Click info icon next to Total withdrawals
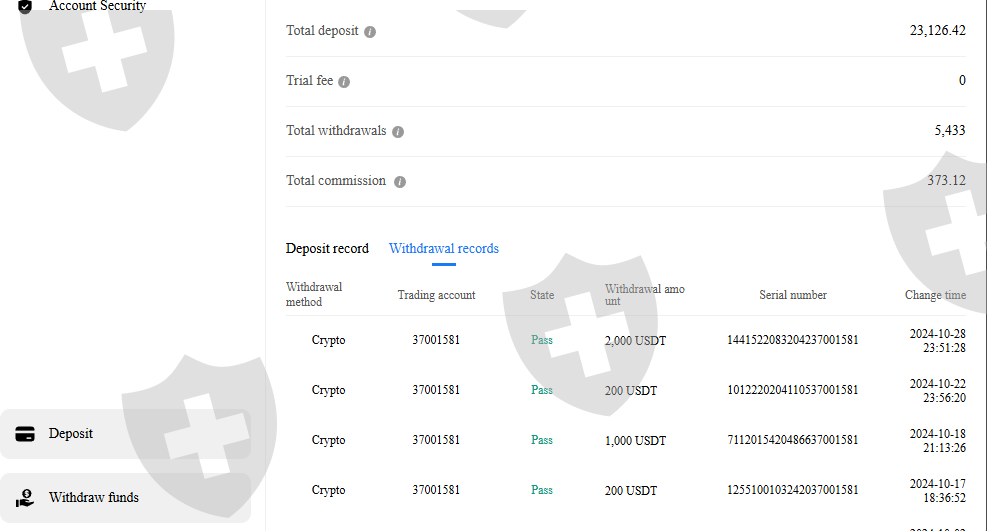The width and height of the screenshot is (987, 531). click(x=398, y=132)
